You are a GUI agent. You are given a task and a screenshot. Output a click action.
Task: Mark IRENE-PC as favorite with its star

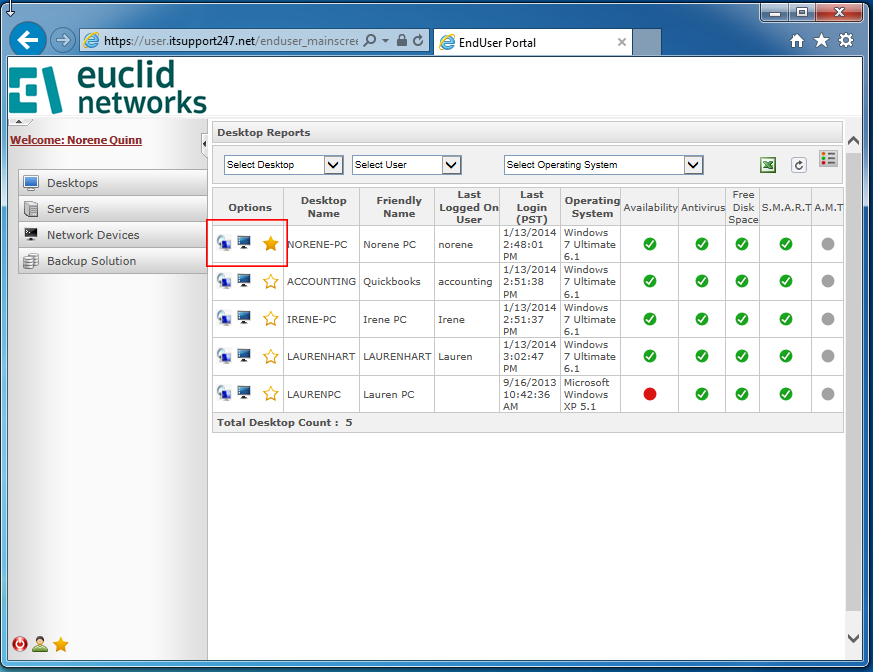coord(270,319)
